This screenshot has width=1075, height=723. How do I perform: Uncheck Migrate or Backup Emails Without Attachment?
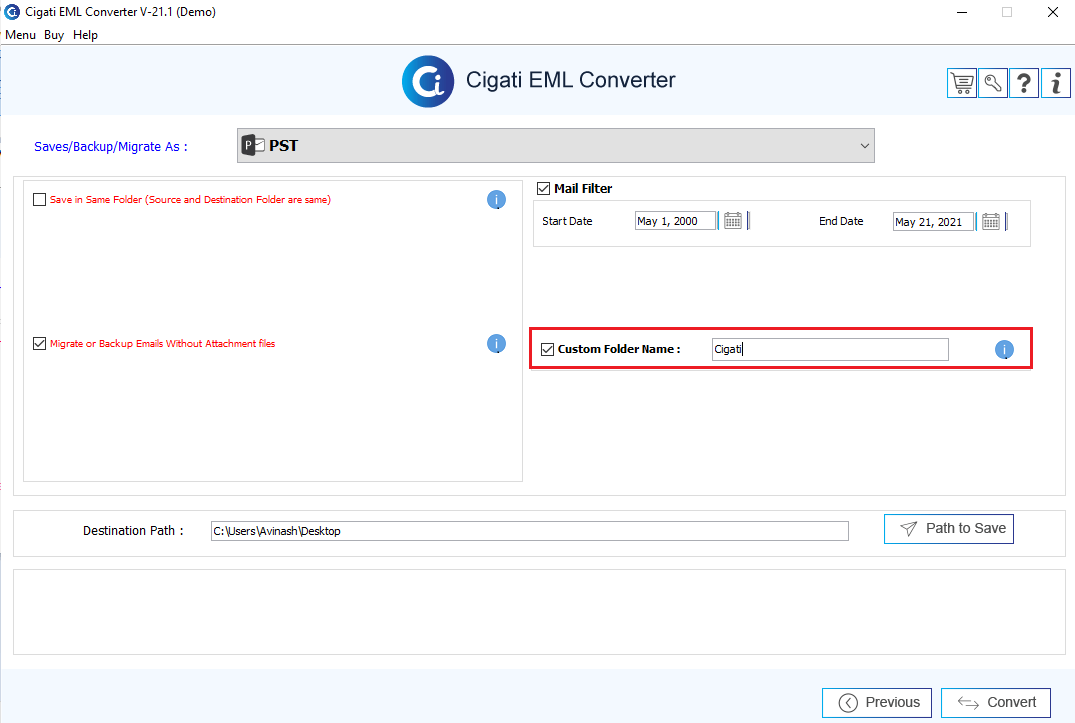click(x=40, y=343)
